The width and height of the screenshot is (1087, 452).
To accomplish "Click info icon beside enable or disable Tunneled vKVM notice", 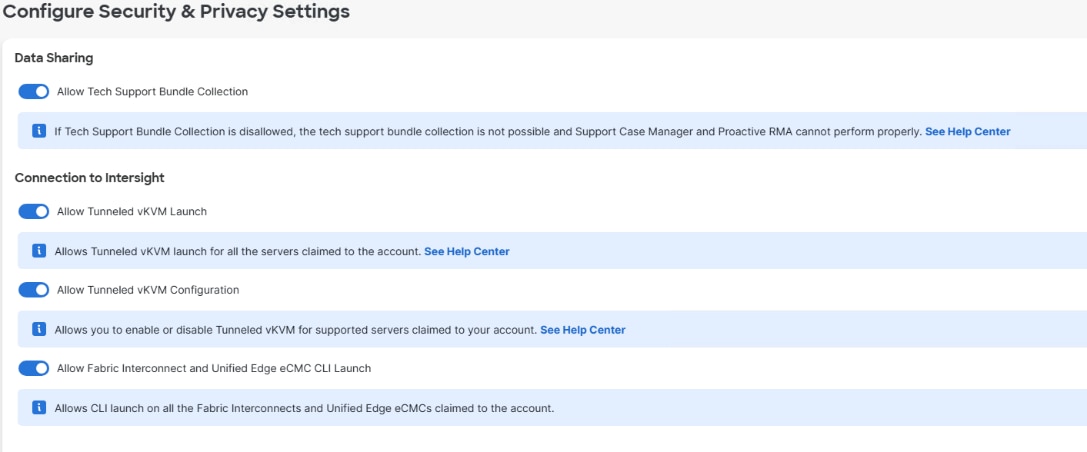I will tap(39, 329).
